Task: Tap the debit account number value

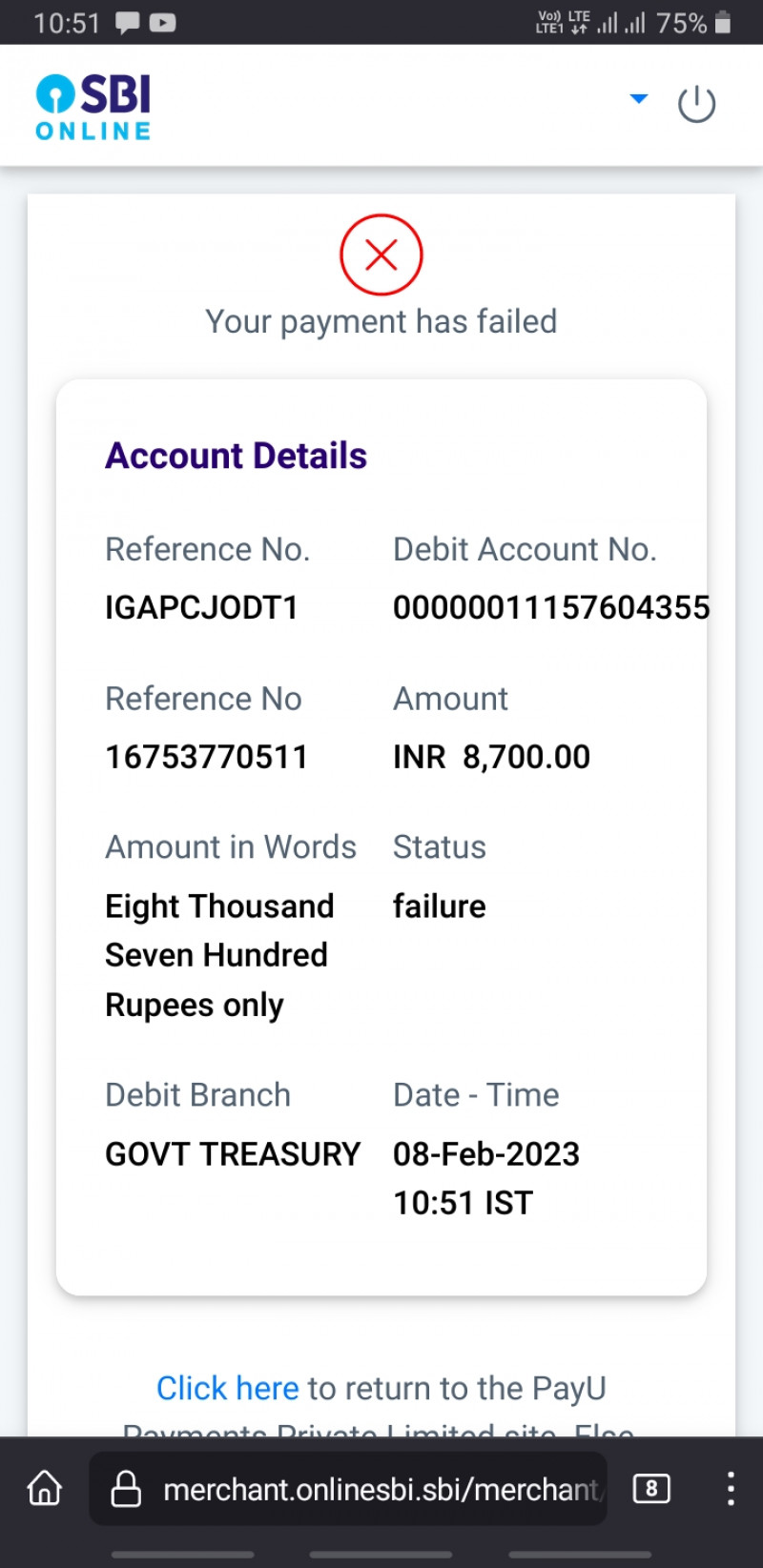Action: (x=550, y=607)
